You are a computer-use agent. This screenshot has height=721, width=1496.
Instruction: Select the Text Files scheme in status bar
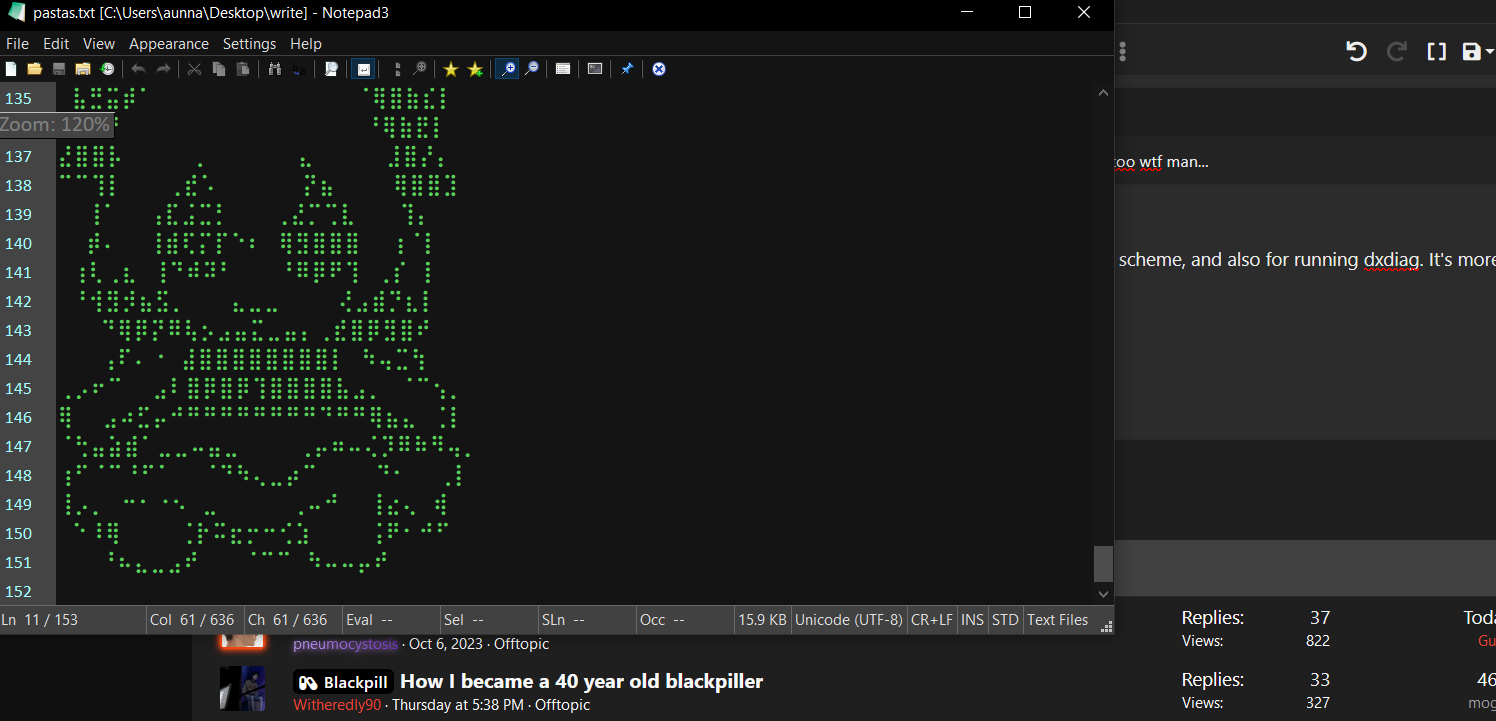pyautogui.click(x=1057, y=620)
